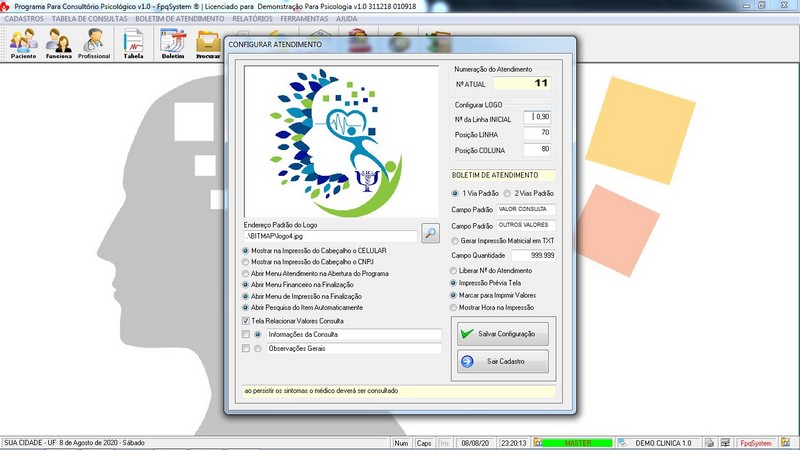Click the Num indicator in status bar
800x450 pixels.
(402, 443)
